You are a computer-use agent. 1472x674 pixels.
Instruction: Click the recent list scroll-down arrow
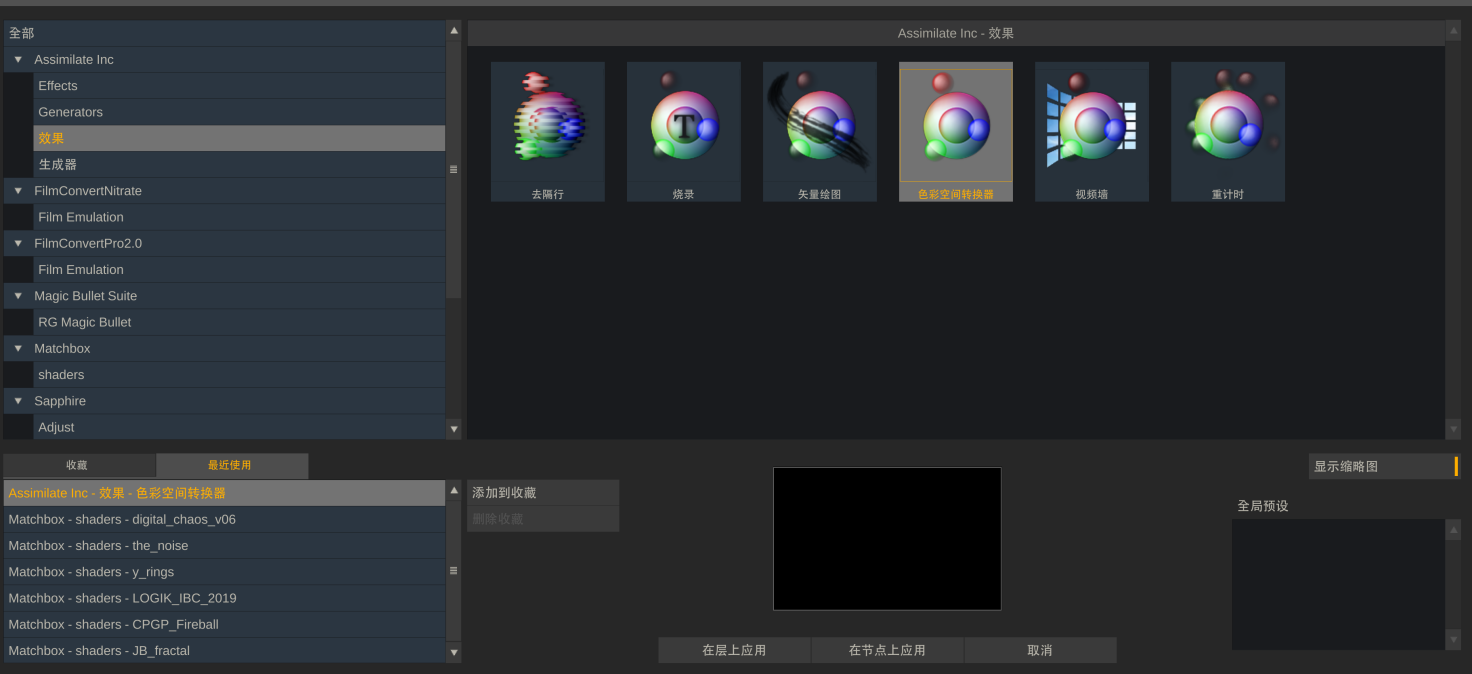point(454,652)
